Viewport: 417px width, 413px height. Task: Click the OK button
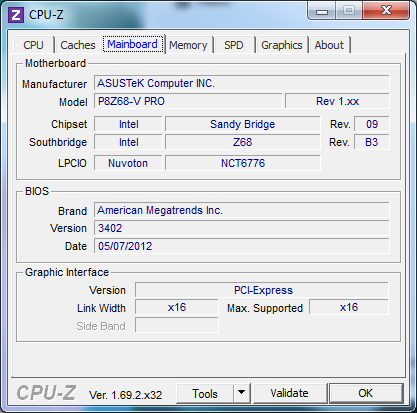click(366, 394)
